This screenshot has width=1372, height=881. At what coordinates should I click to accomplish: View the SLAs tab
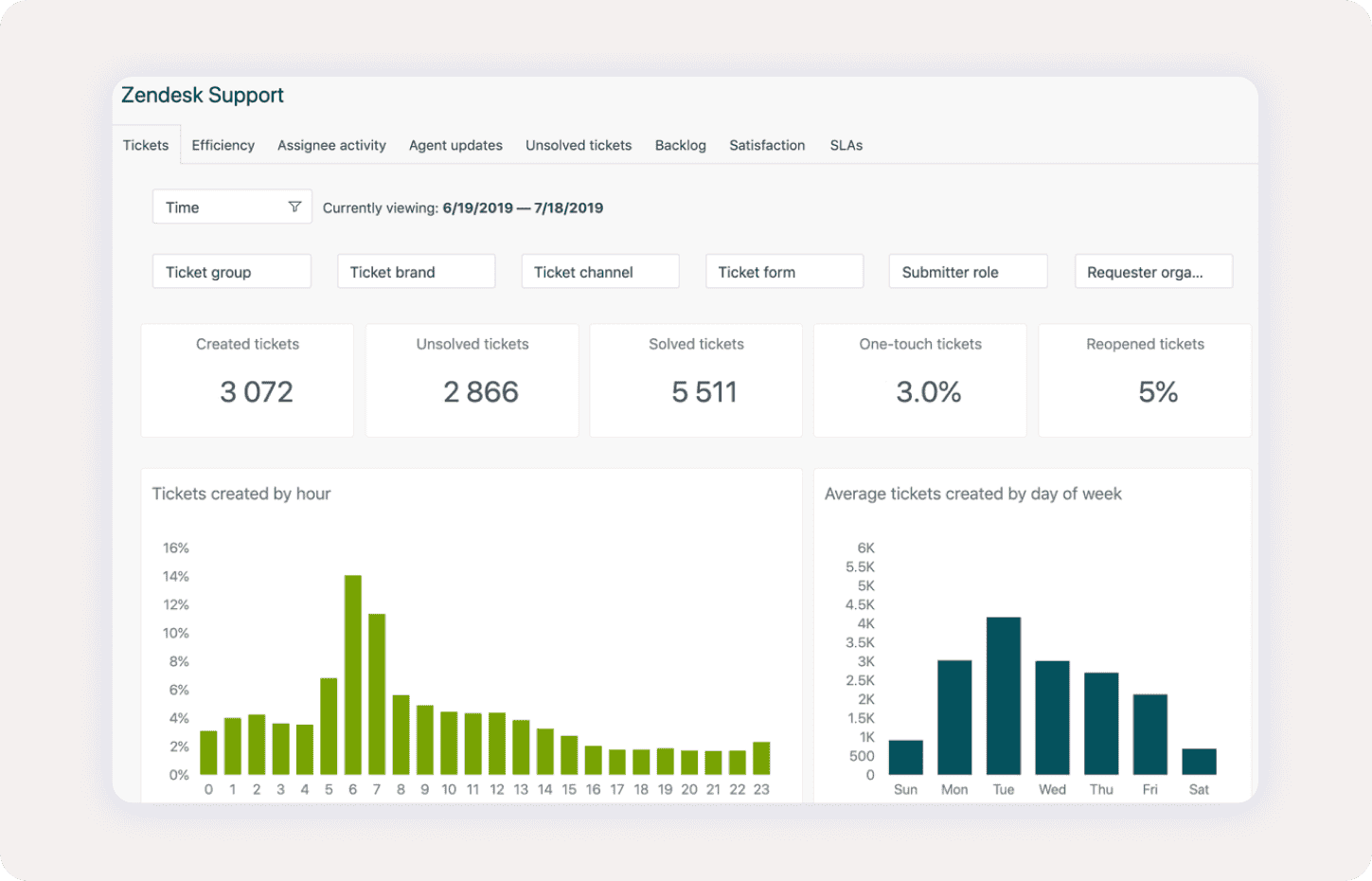pyautogui.click(x=846, y=145)
